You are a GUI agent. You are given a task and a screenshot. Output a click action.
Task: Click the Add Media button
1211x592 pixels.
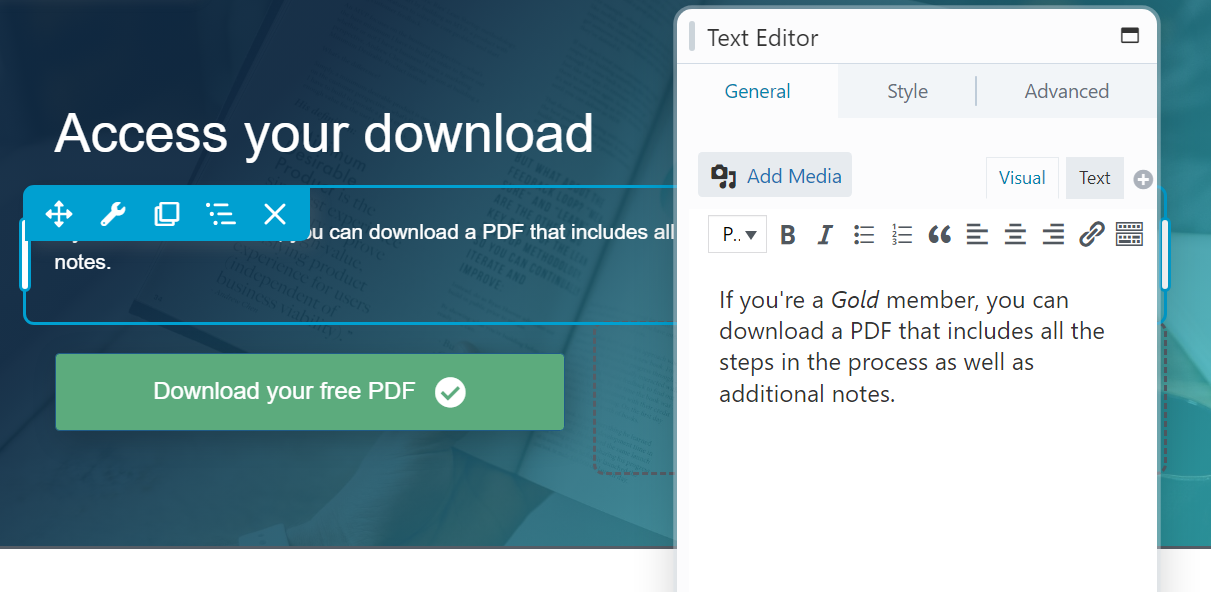(x=776, y=176)
